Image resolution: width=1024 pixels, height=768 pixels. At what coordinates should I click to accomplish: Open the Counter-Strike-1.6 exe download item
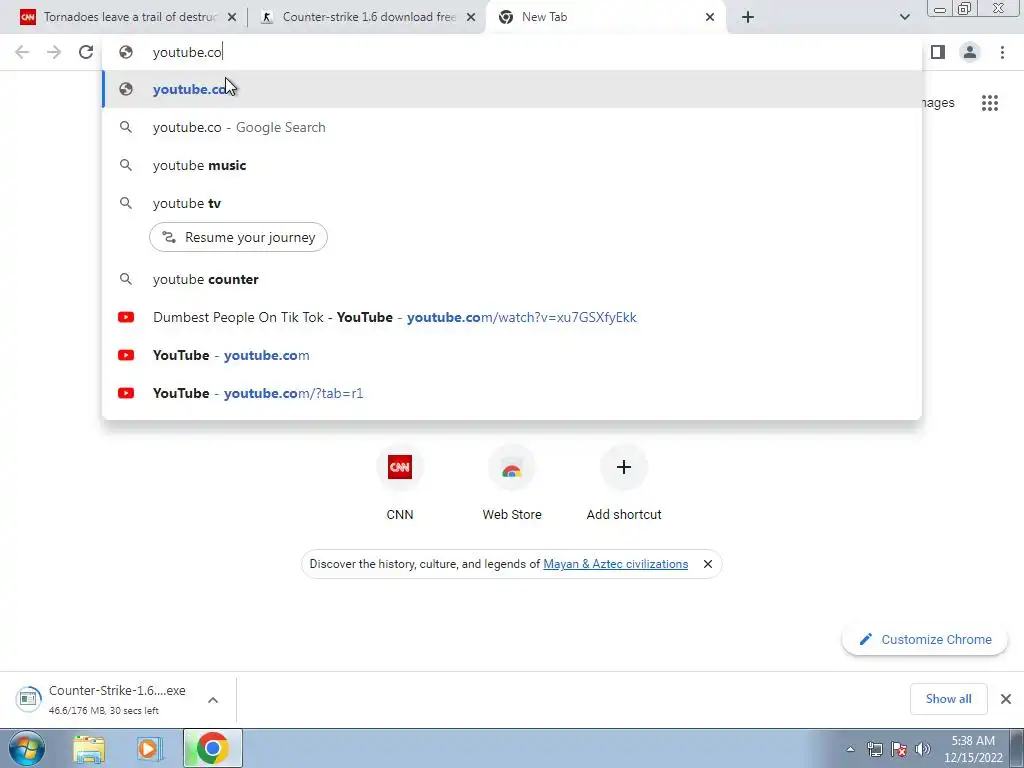pyautogui.click(x=101, y=699)
